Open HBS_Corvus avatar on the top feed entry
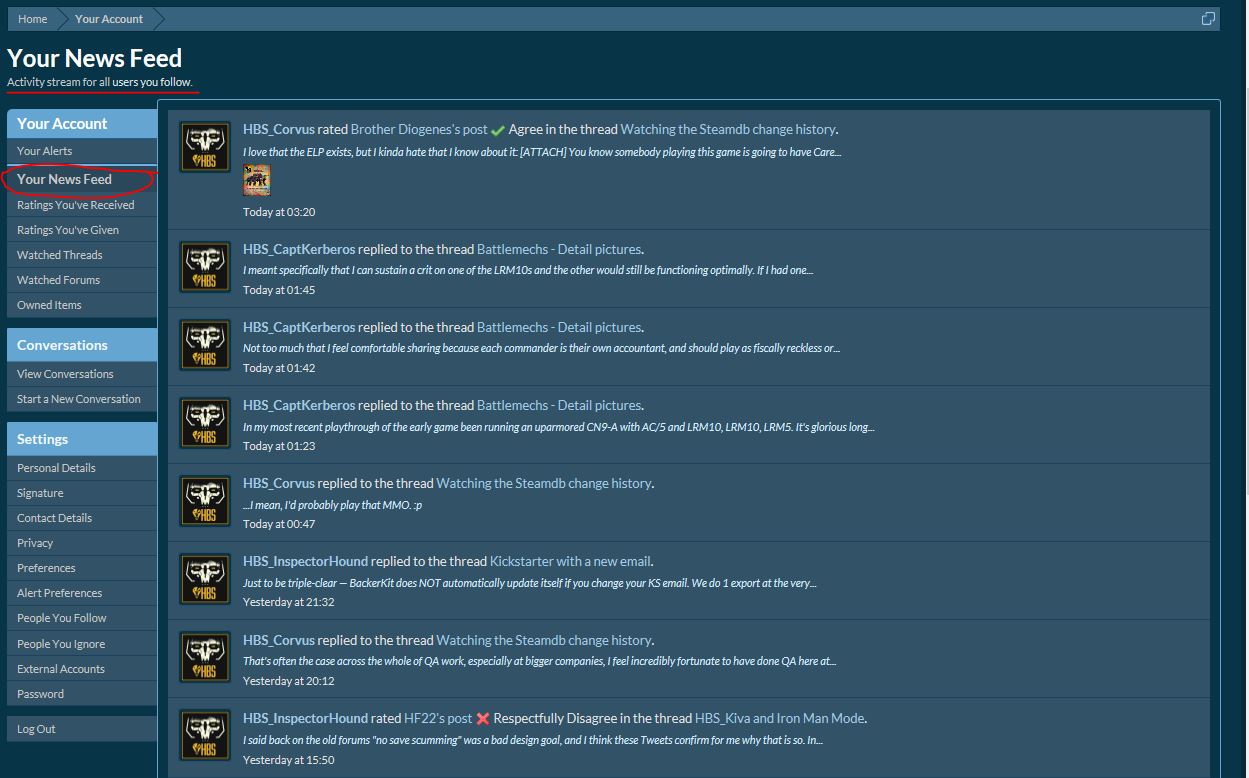Screen dimensions: 1249x778 (205, 147)
